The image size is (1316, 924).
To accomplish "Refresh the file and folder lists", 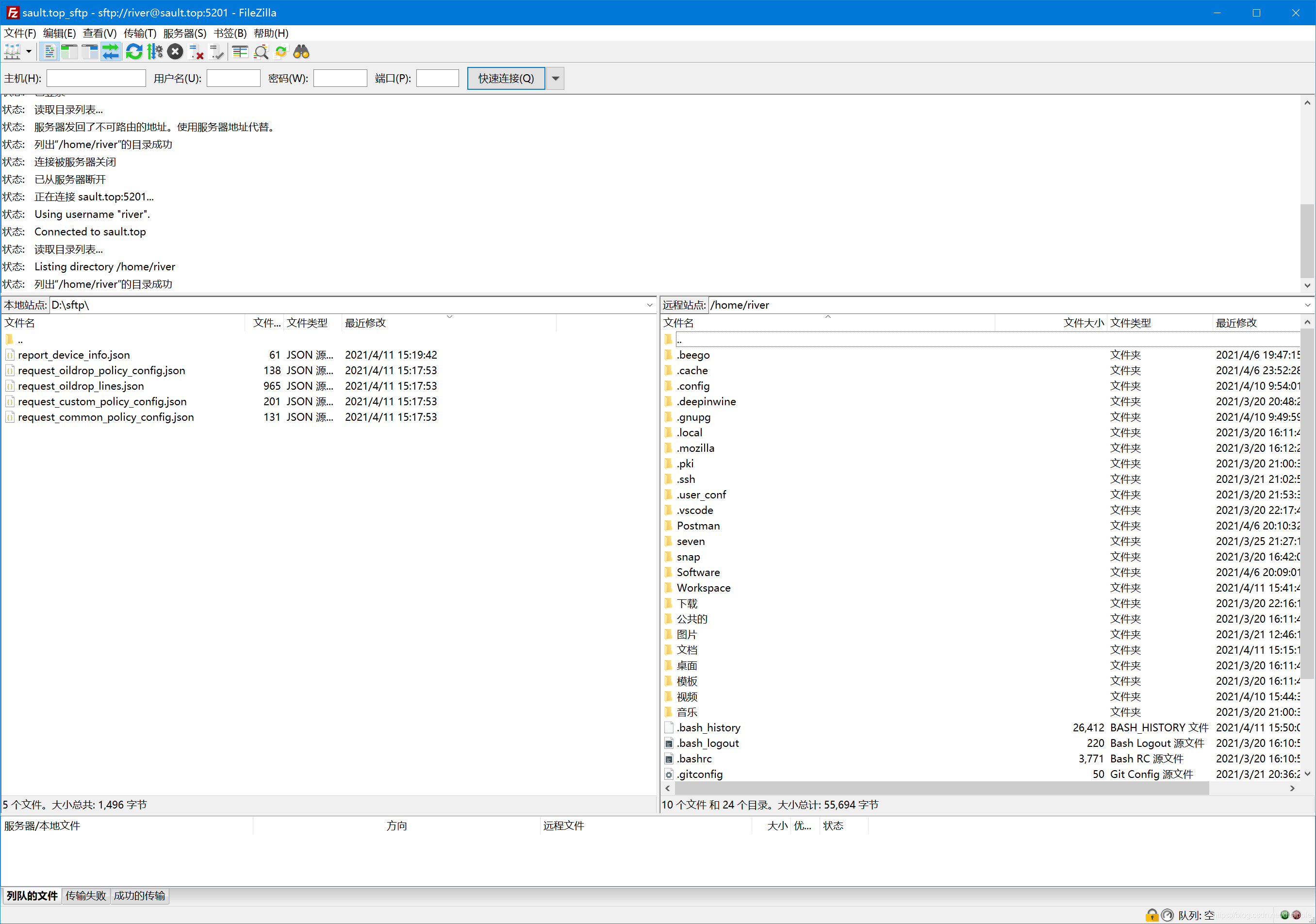I will coord(134,52).
